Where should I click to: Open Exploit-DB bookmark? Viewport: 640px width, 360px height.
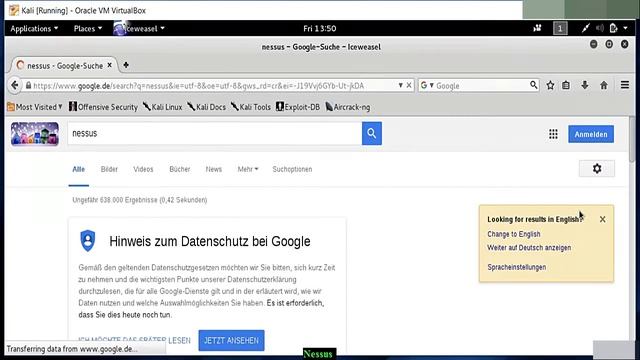pyautogui.click(x=298, y=107)
